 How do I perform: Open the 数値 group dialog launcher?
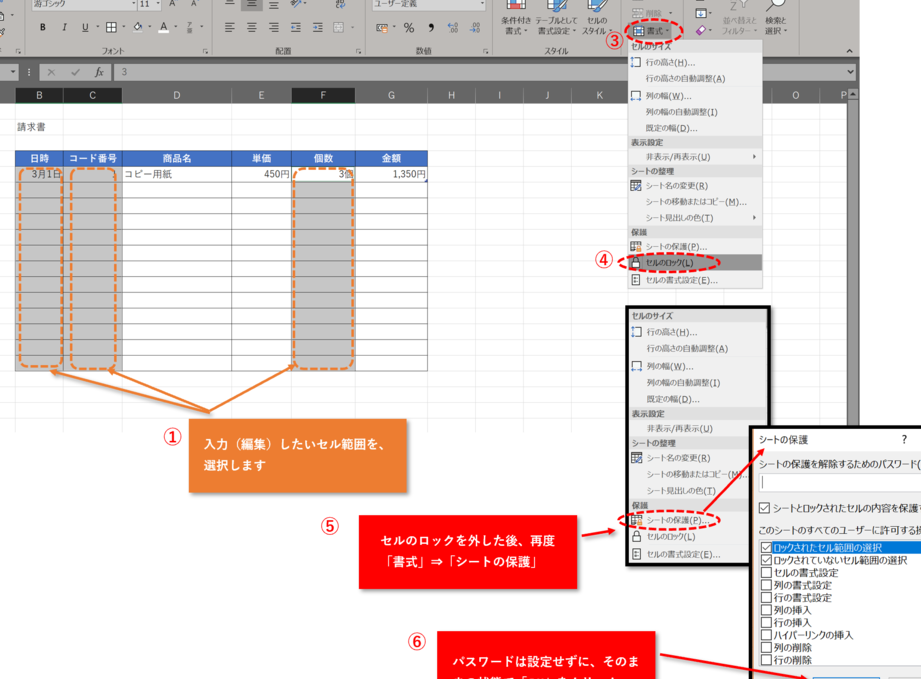[486, 52]
